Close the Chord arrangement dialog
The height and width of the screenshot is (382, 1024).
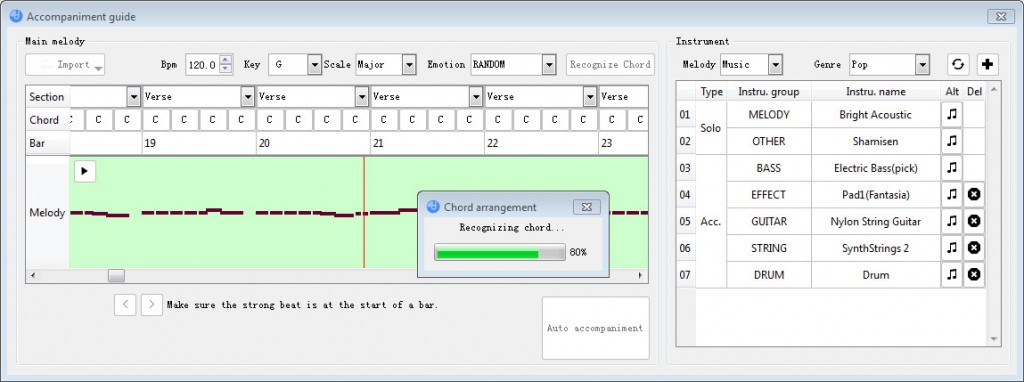586,207
